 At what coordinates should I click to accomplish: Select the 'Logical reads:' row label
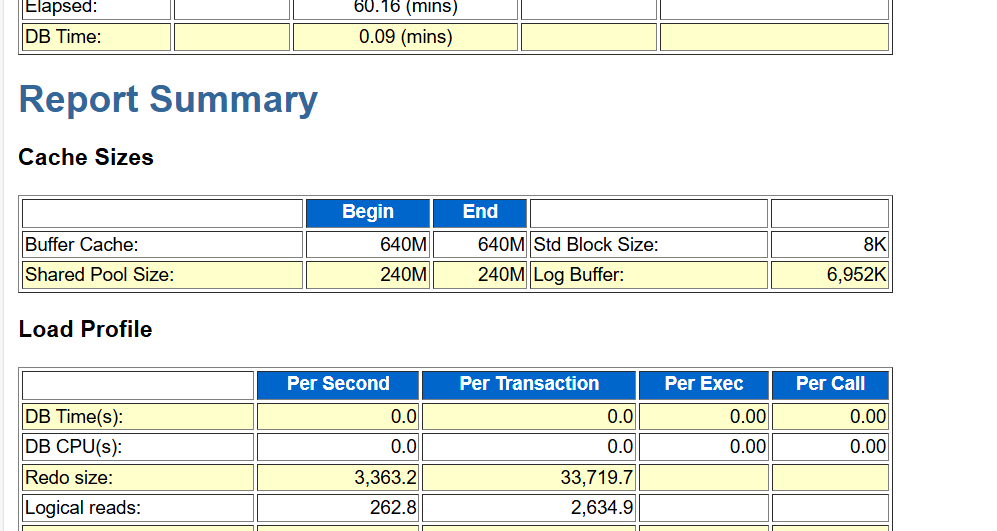pos(83,507)
